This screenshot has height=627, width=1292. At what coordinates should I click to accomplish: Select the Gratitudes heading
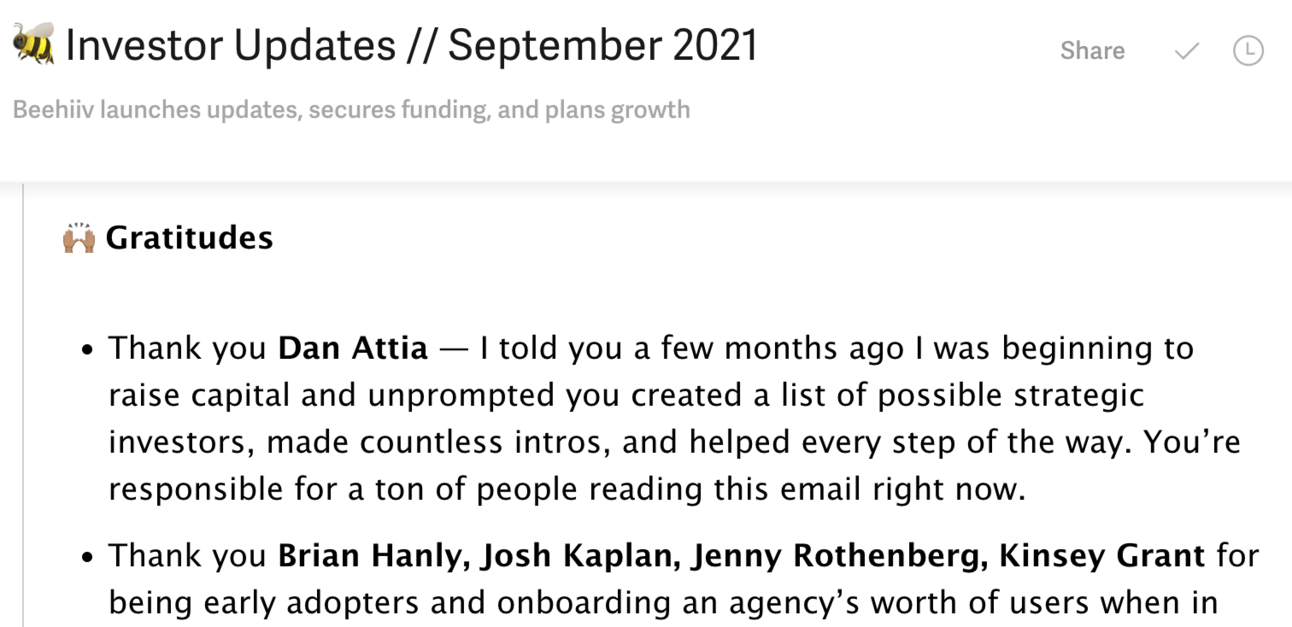[189, 238]
